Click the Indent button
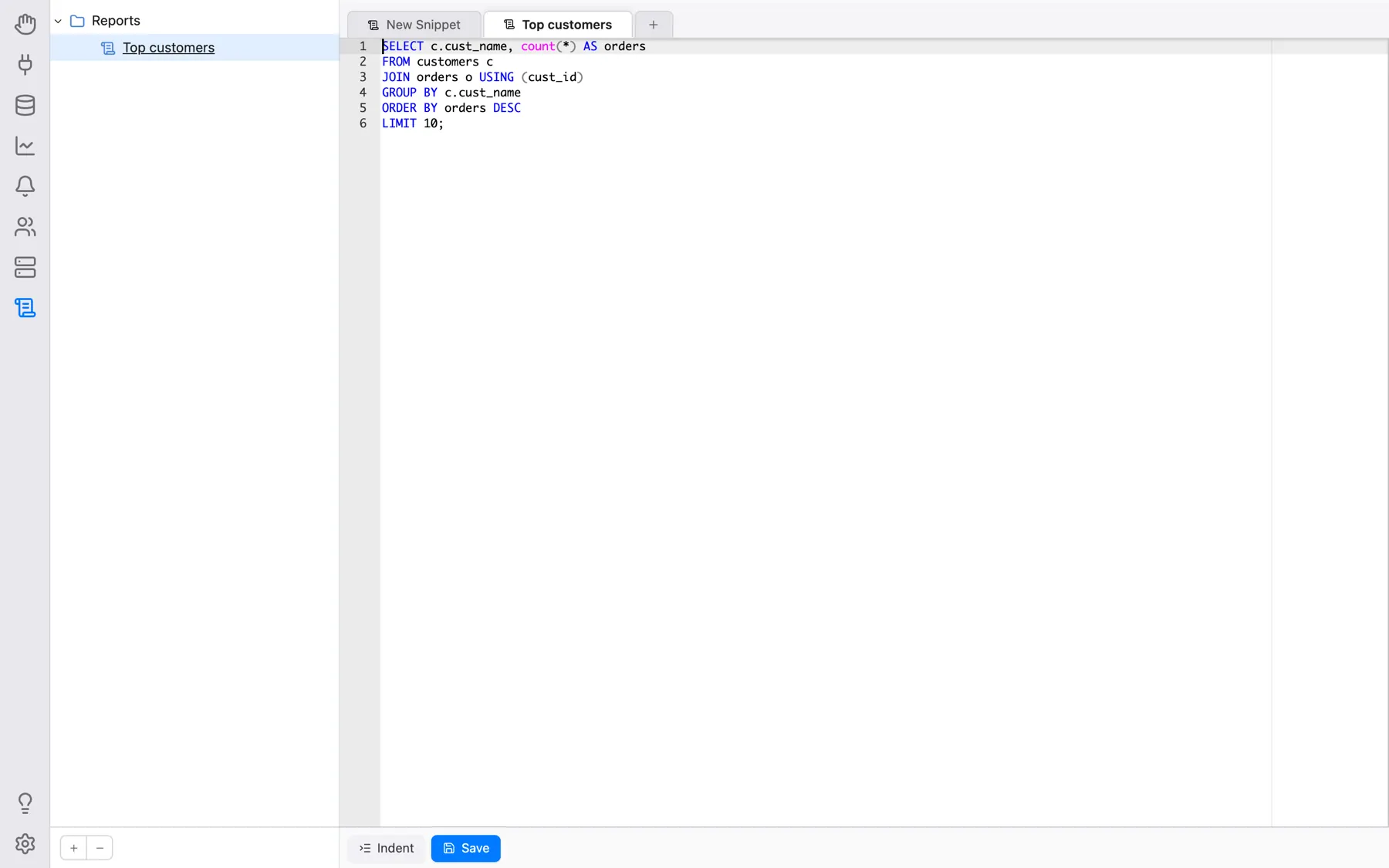This screenshot has height=868, width=1389. click(x=387, y=848)
